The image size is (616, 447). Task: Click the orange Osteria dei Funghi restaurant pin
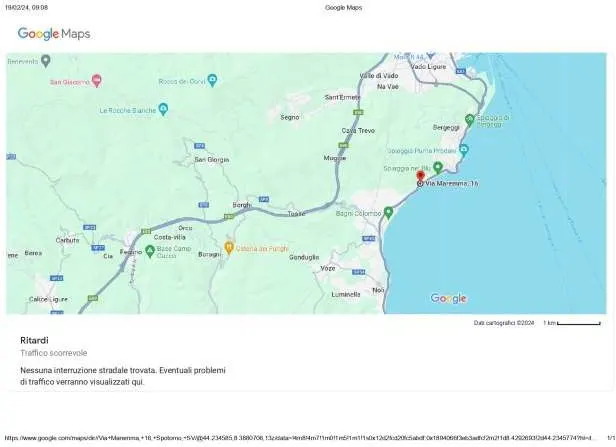coord(229,248)
